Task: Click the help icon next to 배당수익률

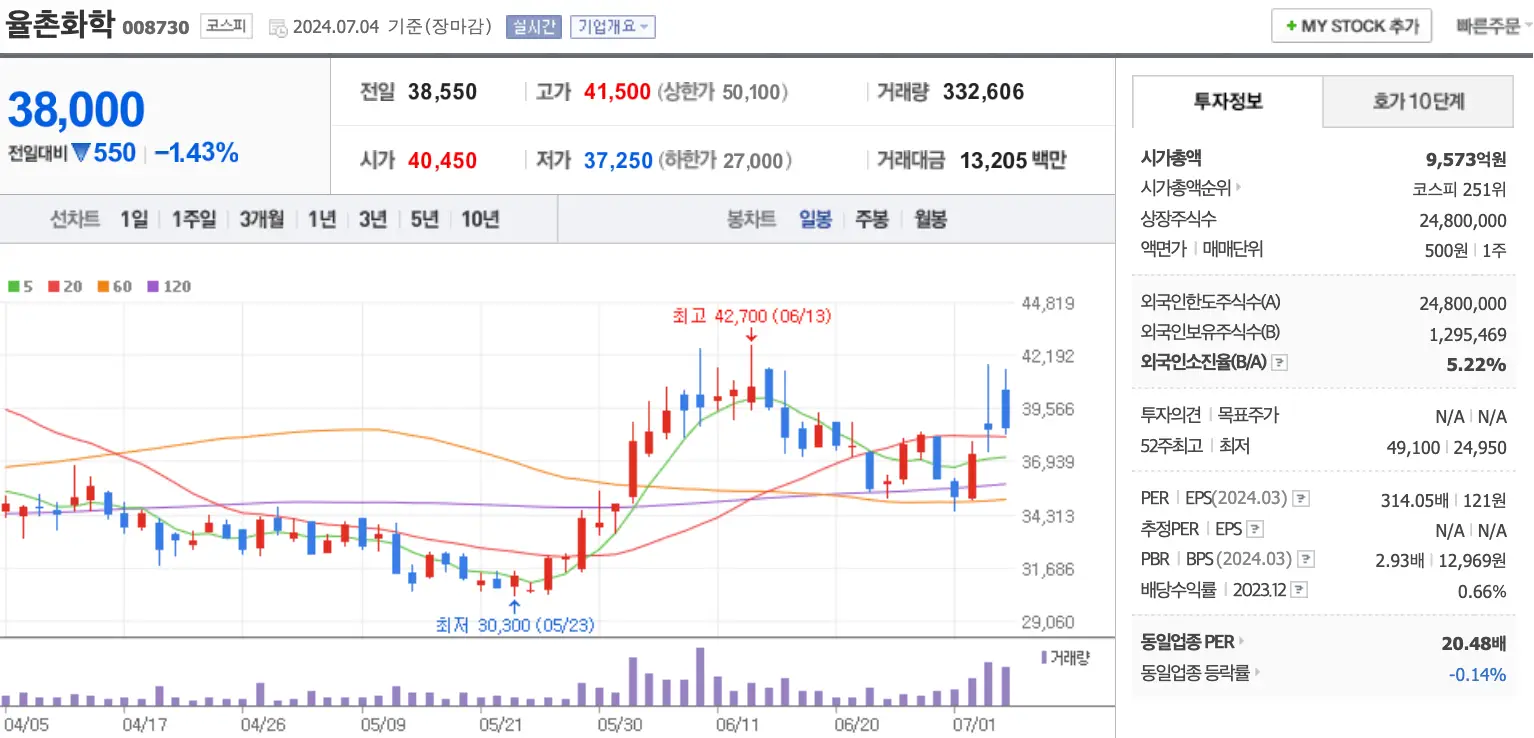Action: pyautogui.click(x=1299, y=589)
